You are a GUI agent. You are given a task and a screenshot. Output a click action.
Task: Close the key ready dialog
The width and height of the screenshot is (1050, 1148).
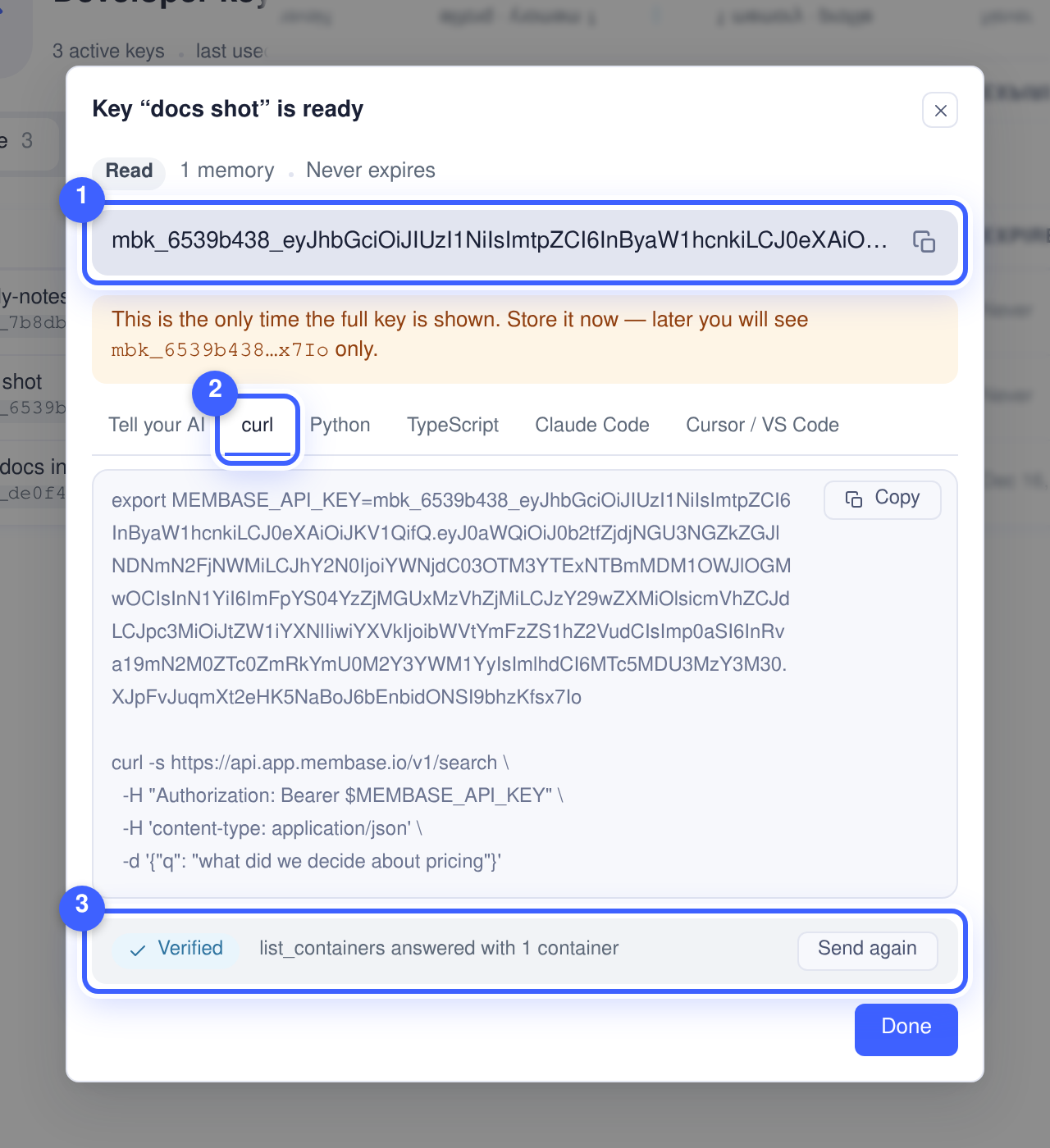click(940, 110)
